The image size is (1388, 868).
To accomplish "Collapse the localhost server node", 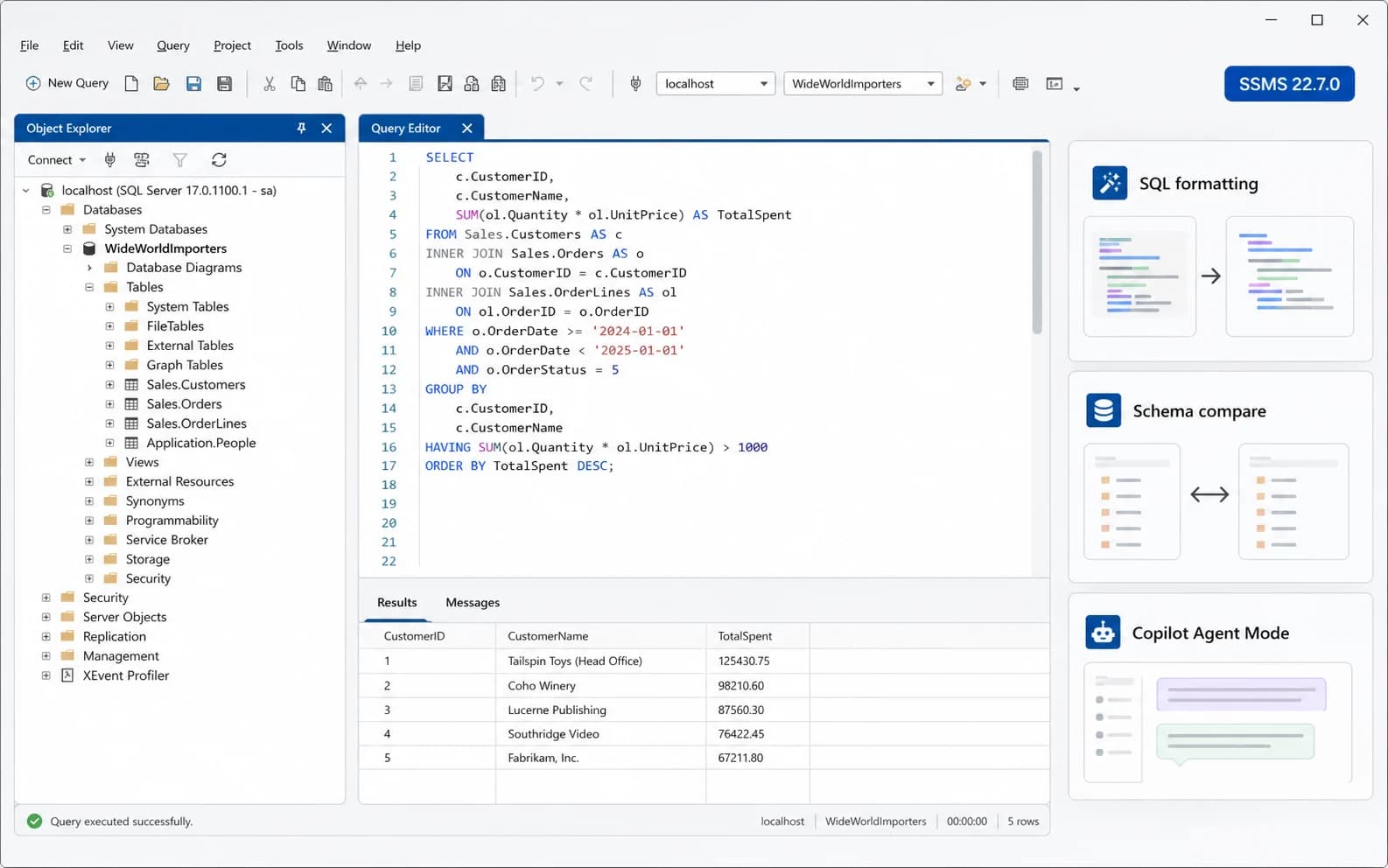I will [x=26, y=190].
